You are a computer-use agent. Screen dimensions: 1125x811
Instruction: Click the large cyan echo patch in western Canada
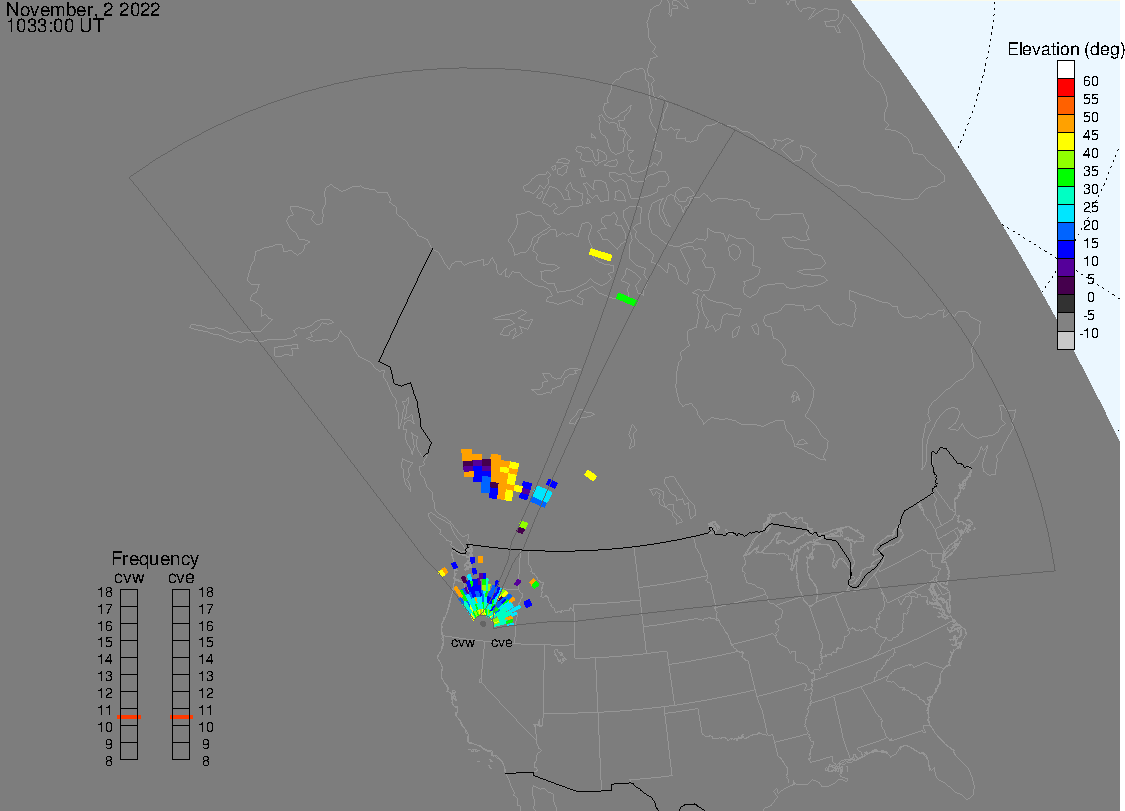(x=542, y=494)
